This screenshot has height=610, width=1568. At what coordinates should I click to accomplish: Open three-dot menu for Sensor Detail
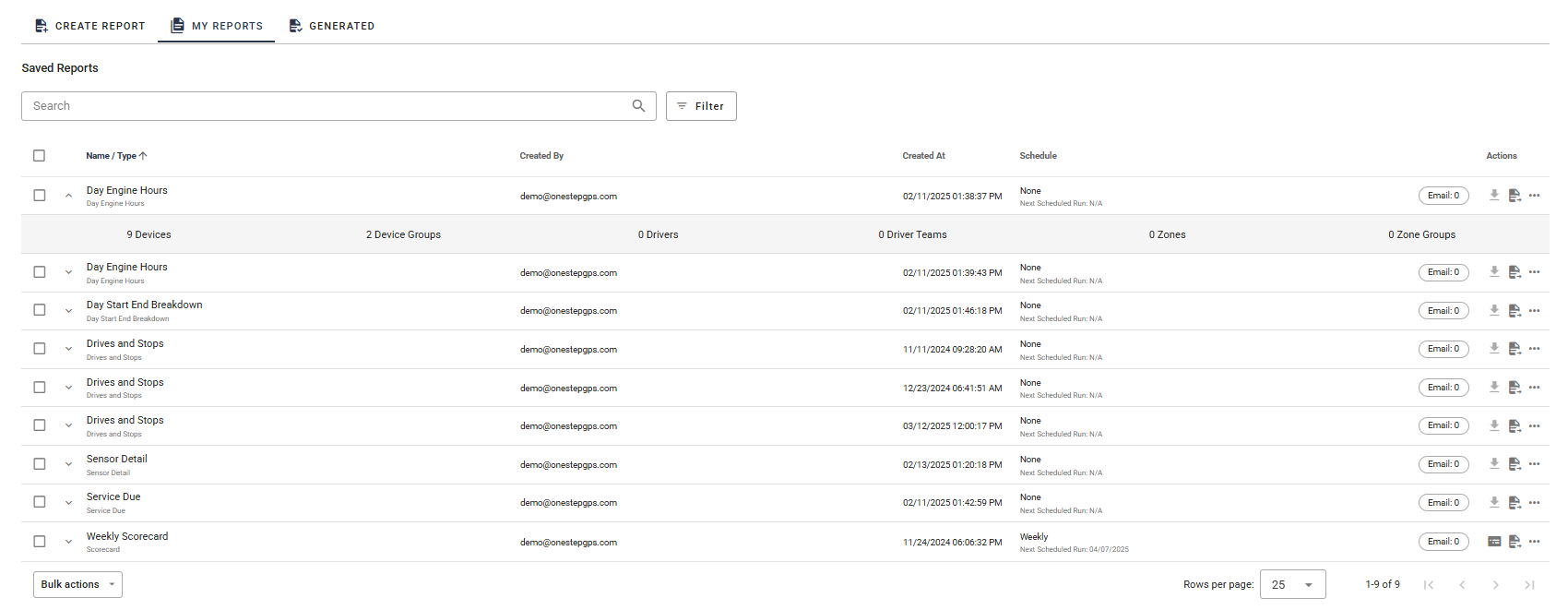(x=1534, y=464)
